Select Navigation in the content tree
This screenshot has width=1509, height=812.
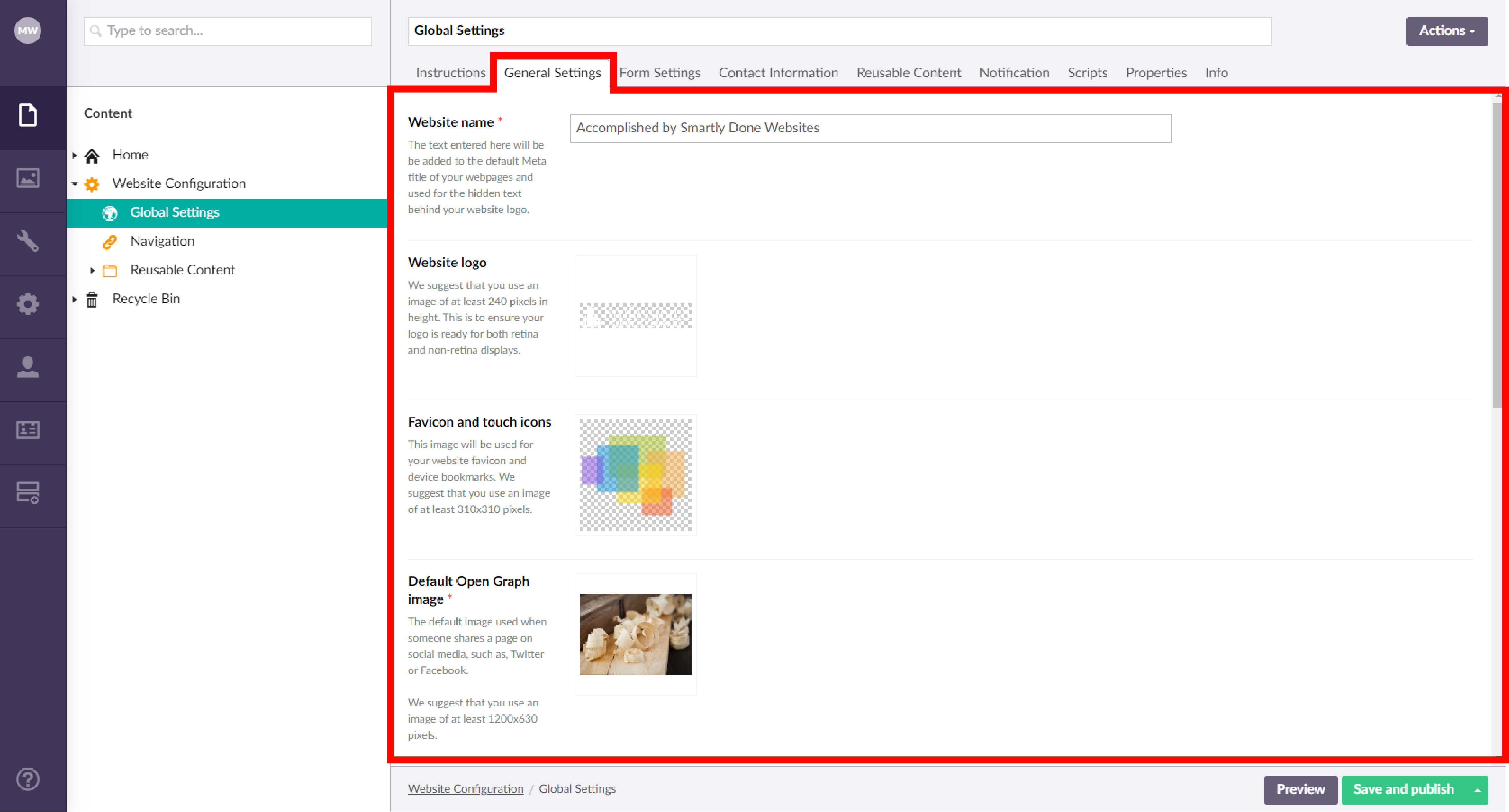[x=162, y=241]
